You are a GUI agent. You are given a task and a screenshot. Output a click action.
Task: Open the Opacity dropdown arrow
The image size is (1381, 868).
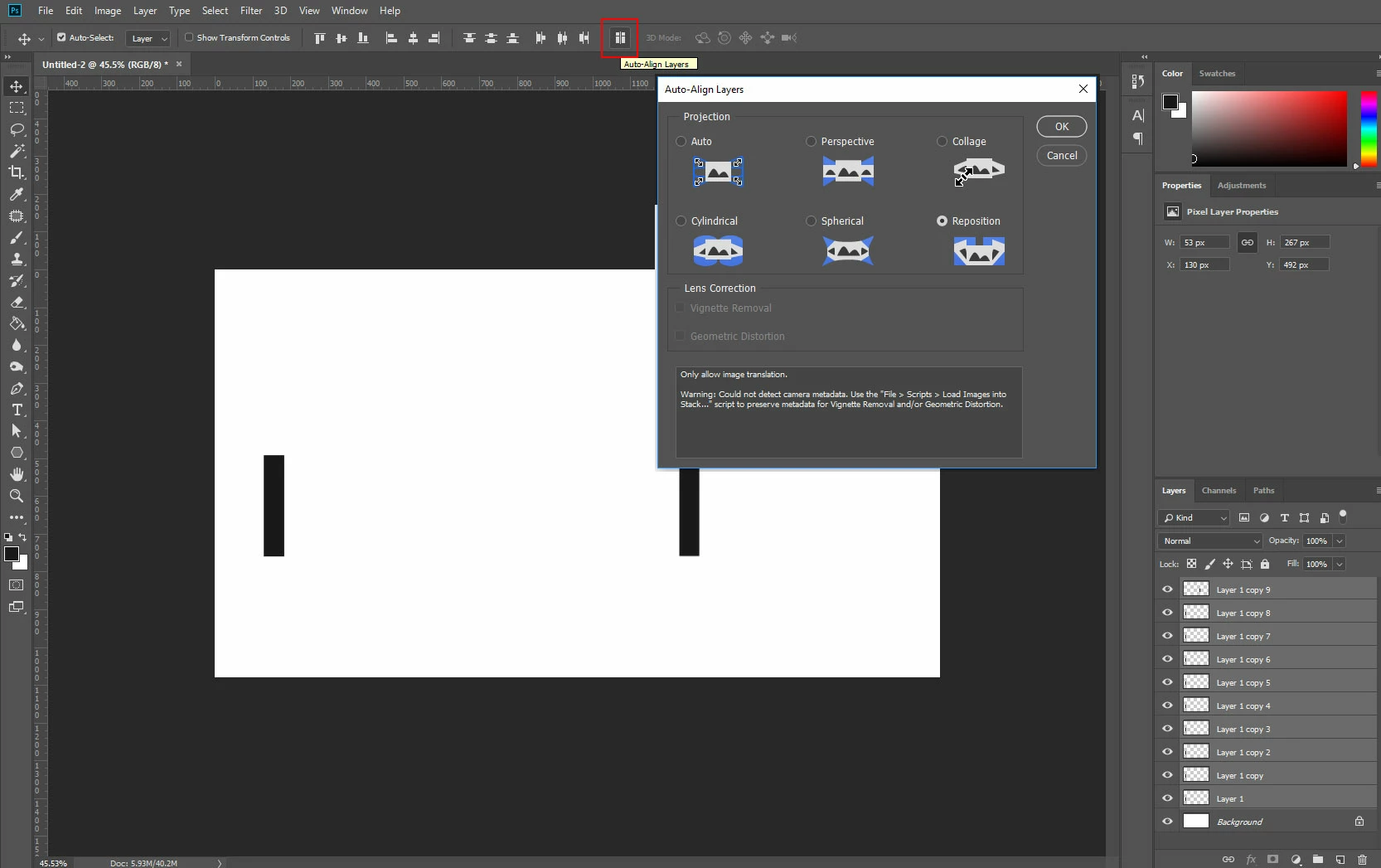(1340, 541)
